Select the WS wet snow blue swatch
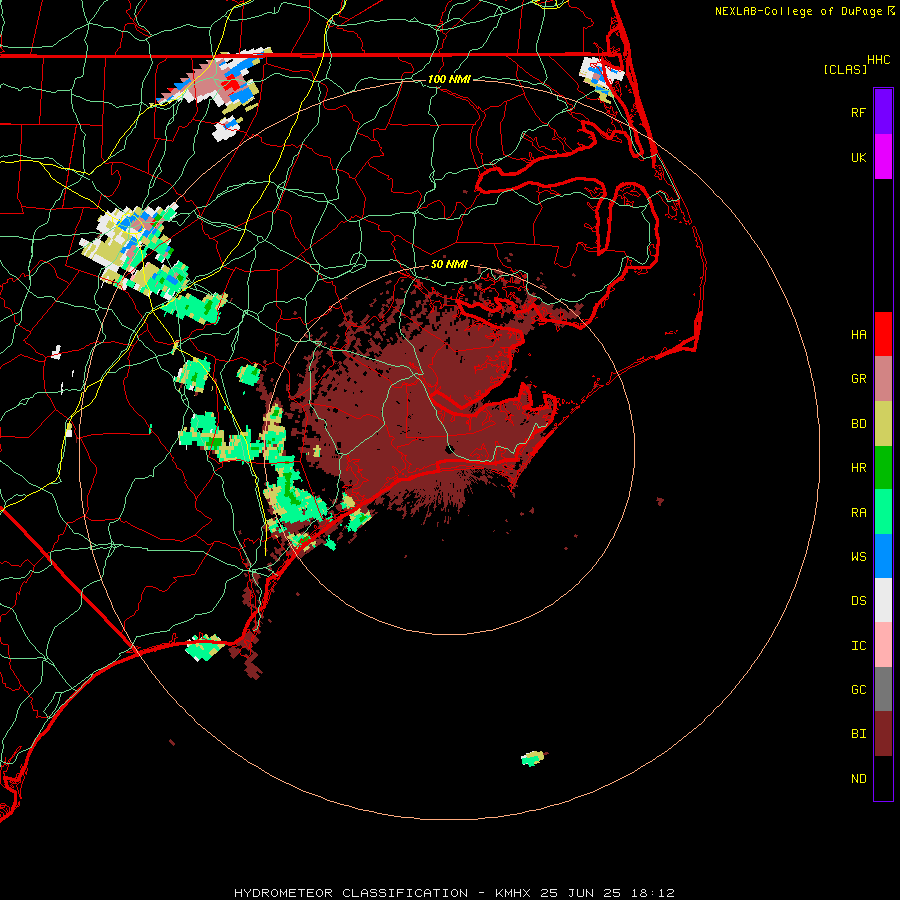This screenshot has width=900, height=900. pyautogui.click(x=883, y=556)
